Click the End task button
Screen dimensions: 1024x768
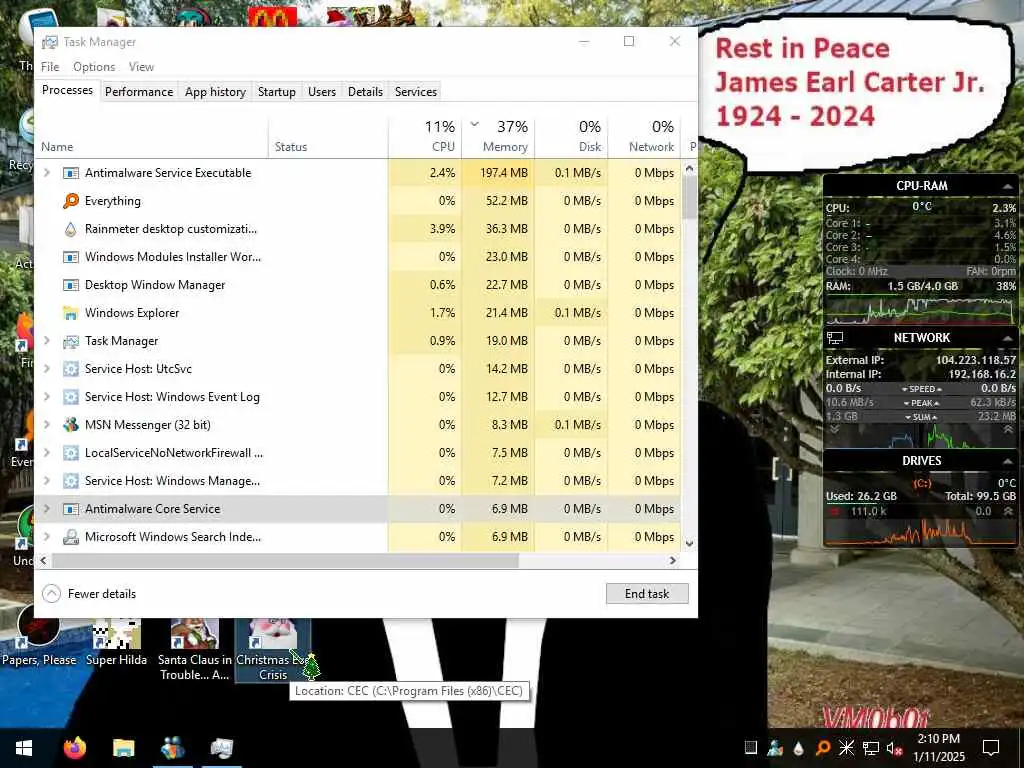coord(647,594)
